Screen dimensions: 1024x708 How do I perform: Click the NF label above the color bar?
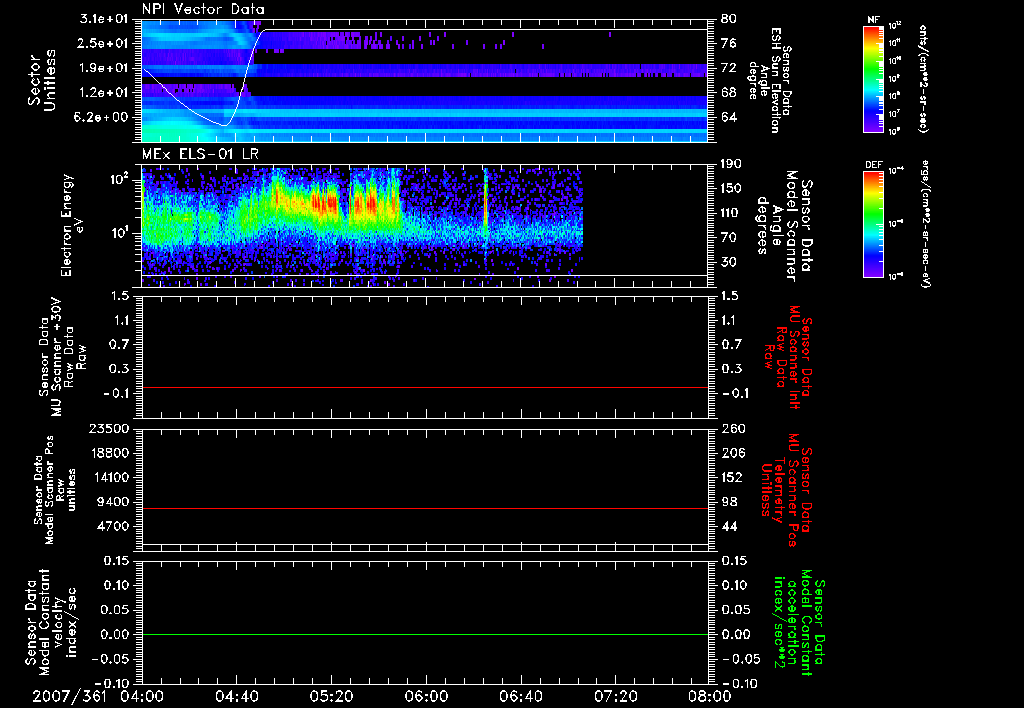click(873, 20)
